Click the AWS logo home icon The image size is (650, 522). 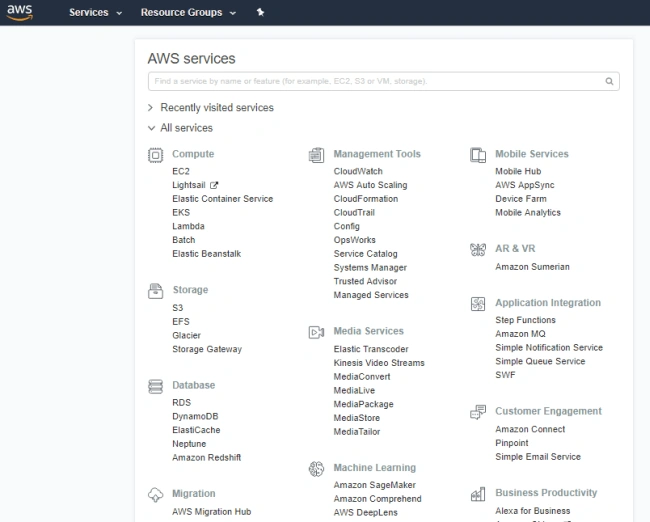(19, 12)
